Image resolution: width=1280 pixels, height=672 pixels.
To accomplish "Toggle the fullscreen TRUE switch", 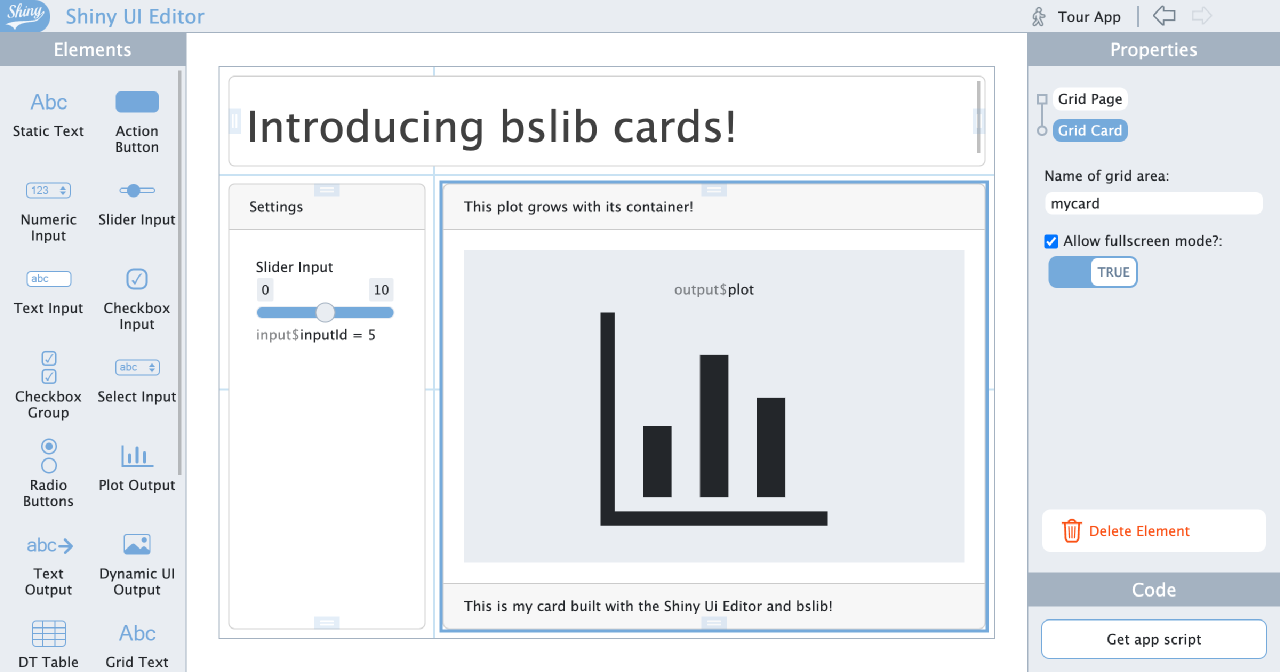I will pyautogui.click(x=1092, y=271).
